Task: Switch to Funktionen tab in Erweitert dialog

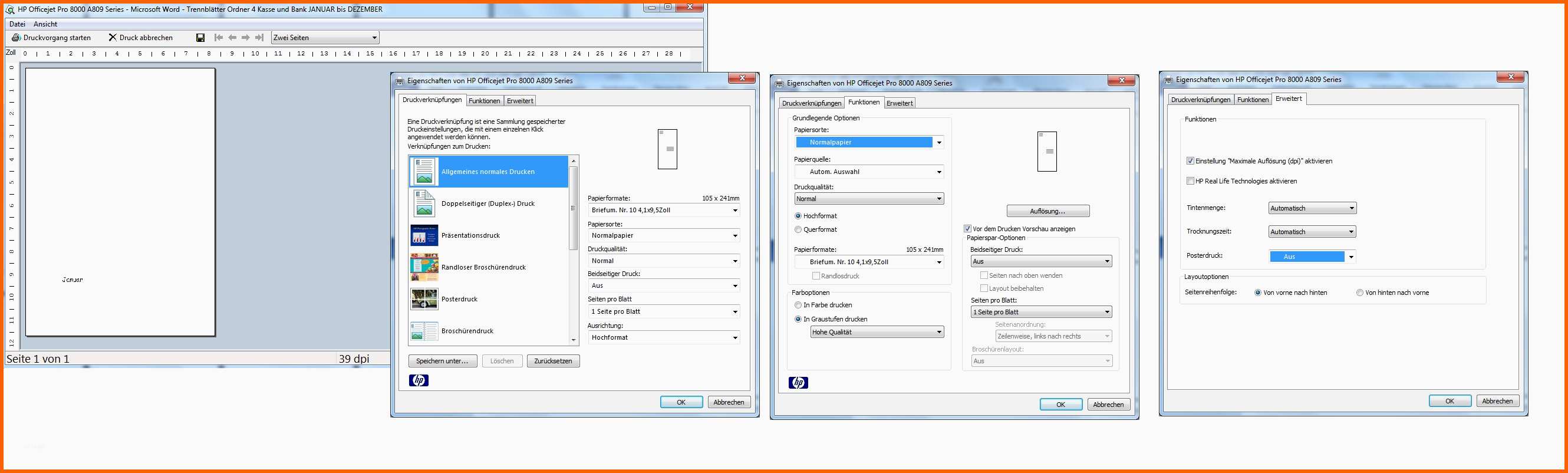Action: tap(1253, 100)
